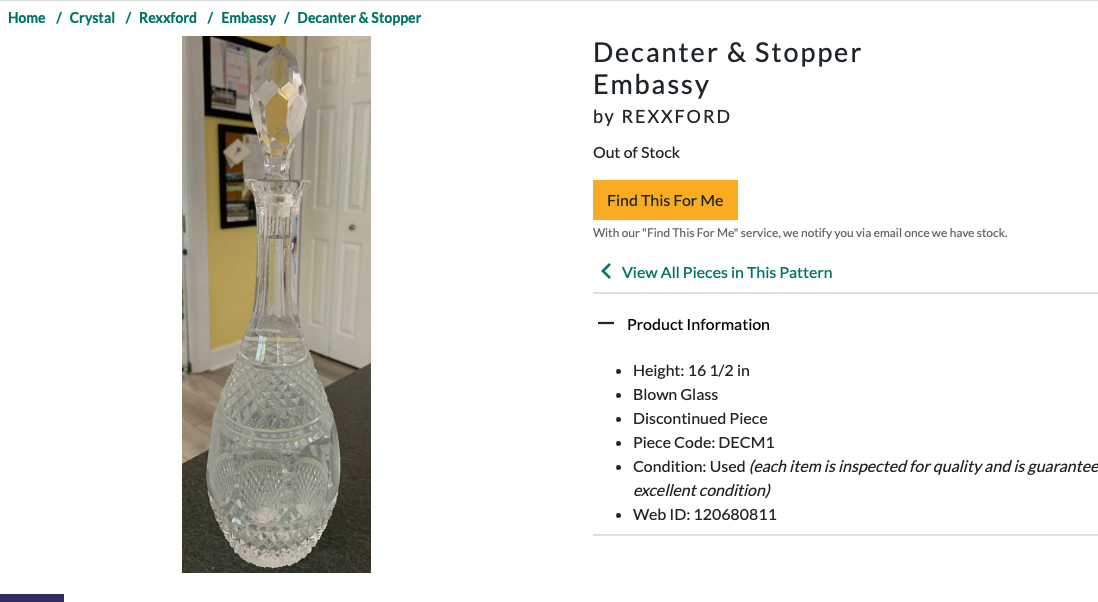Click the Out of Stock status text
Screen dimensions: 1098x602
(x=637, y=153)
